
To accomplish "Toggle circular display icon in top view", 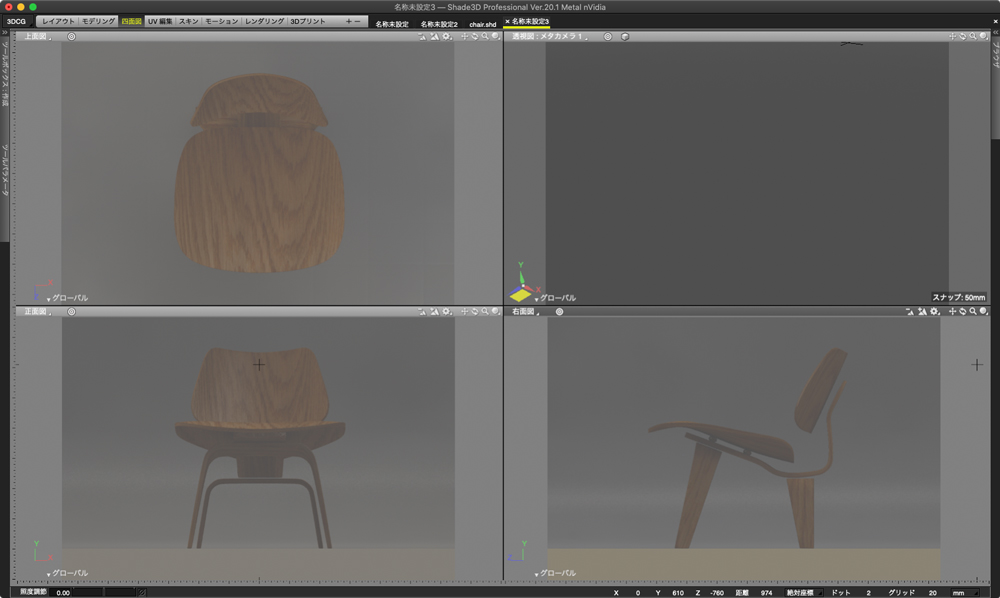I will (x=71, y=36).
